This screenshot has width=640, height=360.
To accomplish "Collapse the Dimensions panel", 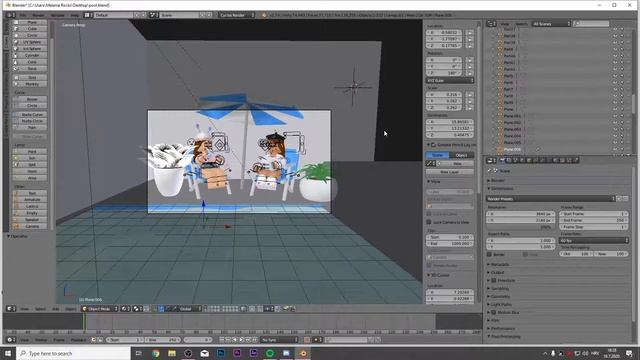I will point(502,189).
